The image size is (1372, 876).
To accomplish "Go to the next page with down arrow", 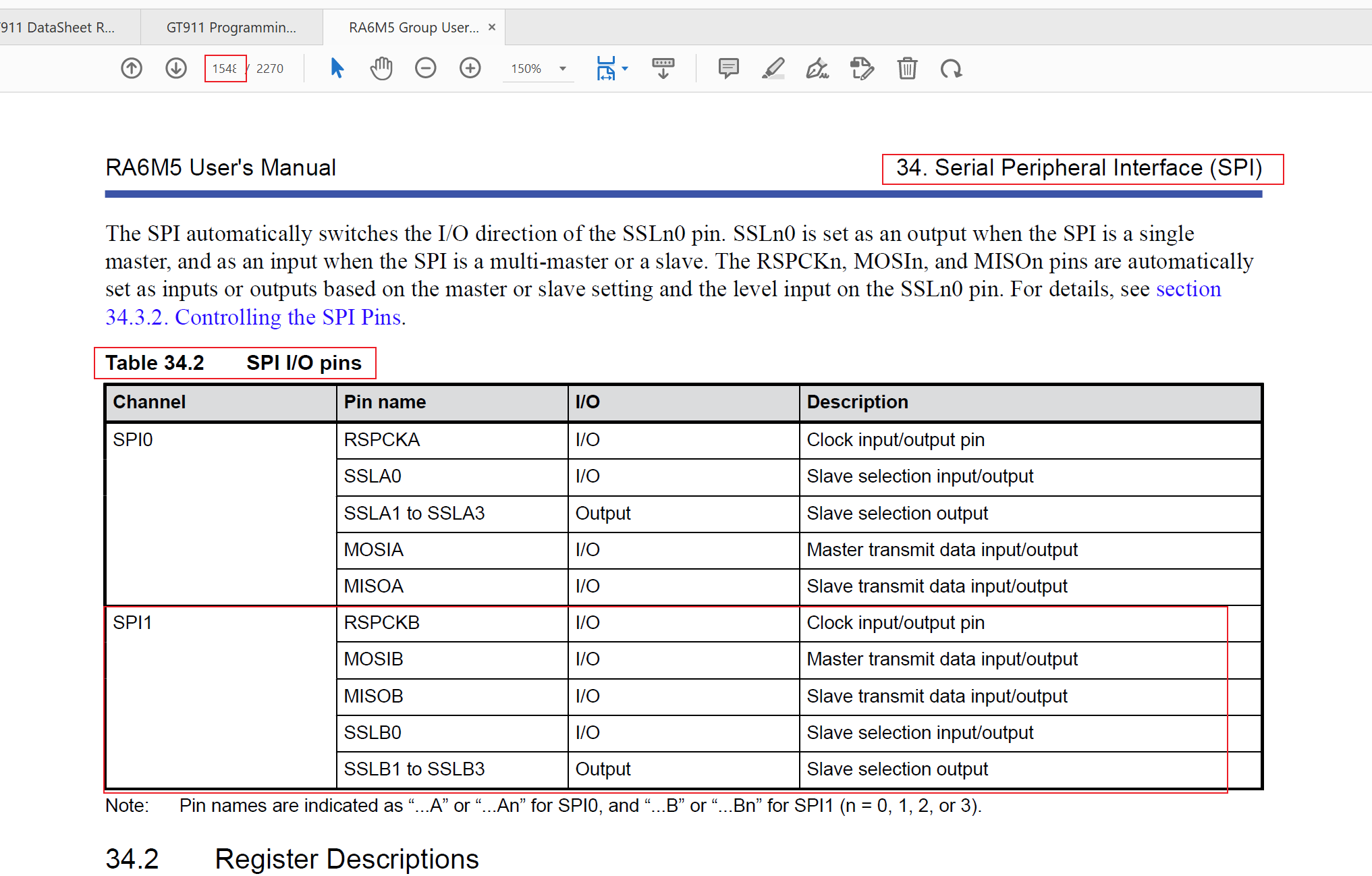I will click(x=176, y=68).
